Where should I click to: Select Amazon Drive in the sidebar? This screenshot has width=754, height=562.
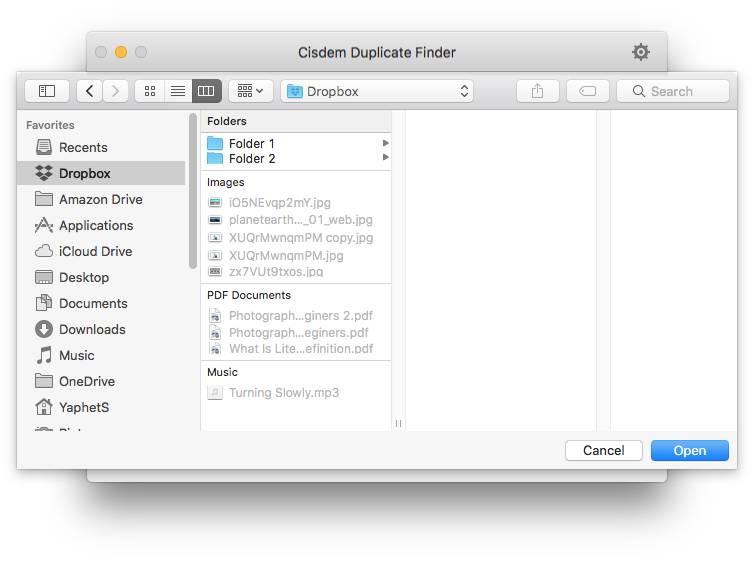(101, 199)
